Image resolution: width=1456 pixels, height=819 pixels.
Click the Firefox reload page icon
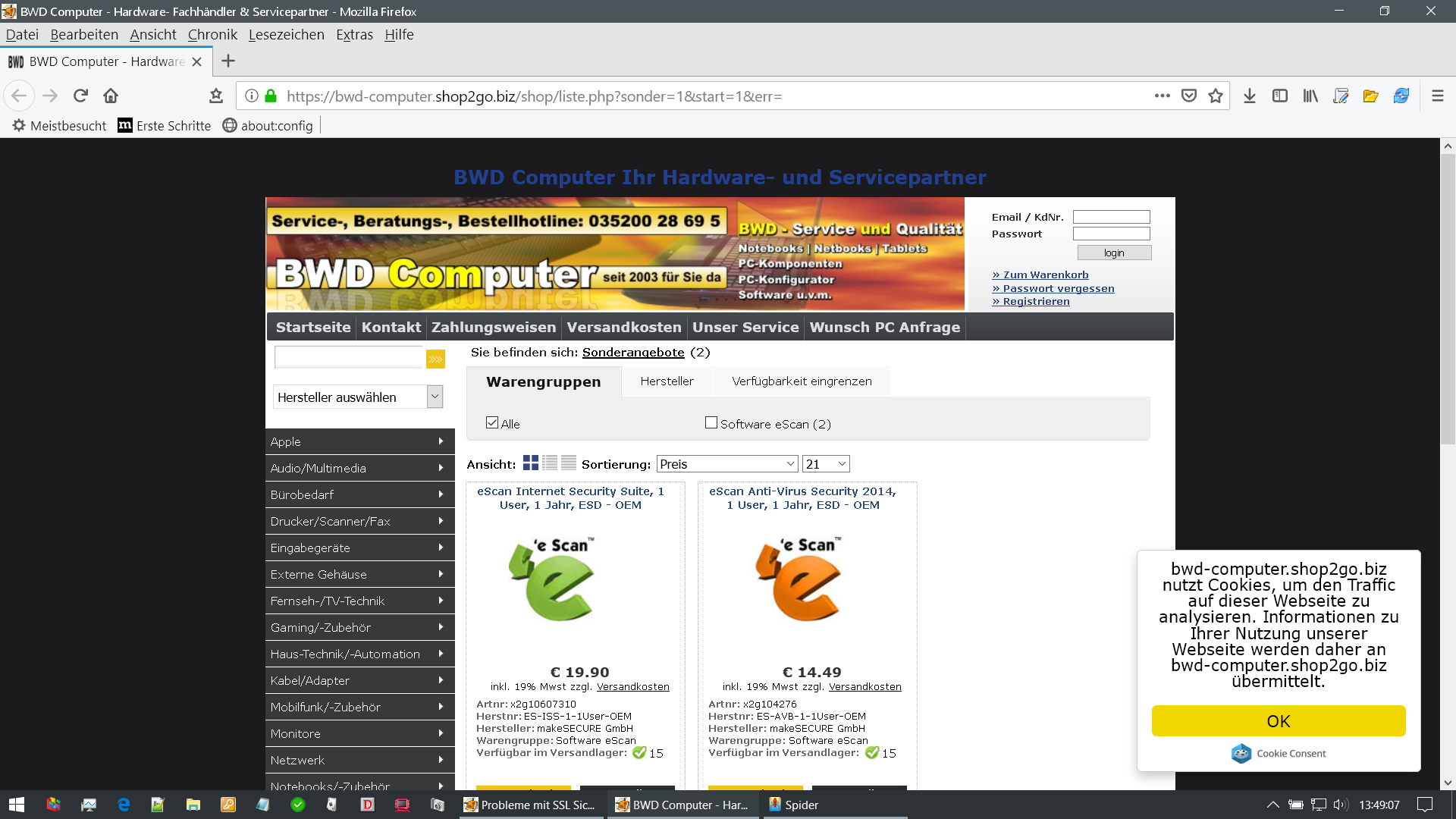tap(80, 96)
